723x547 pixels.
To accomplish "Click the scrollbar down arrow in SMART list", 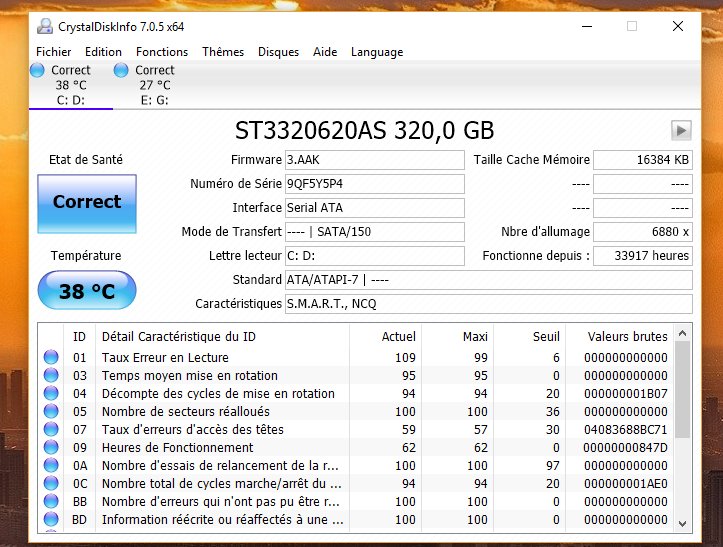I will tap(683, 523).
